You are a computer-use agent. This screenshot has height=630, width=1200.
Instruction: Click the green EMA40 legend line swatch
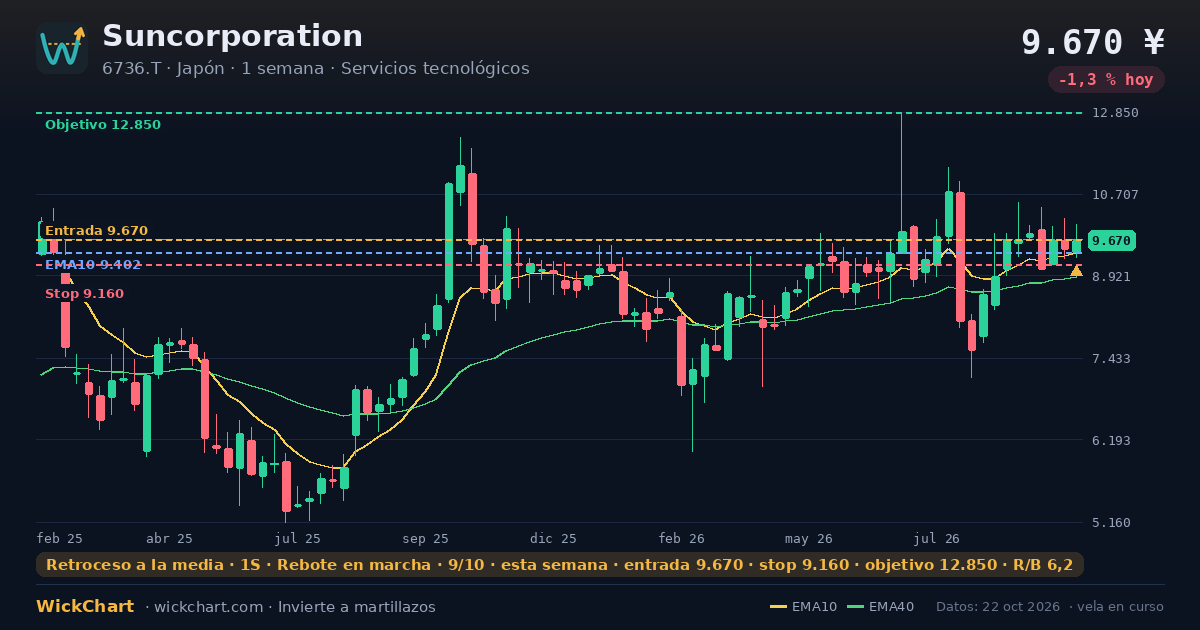855,607
